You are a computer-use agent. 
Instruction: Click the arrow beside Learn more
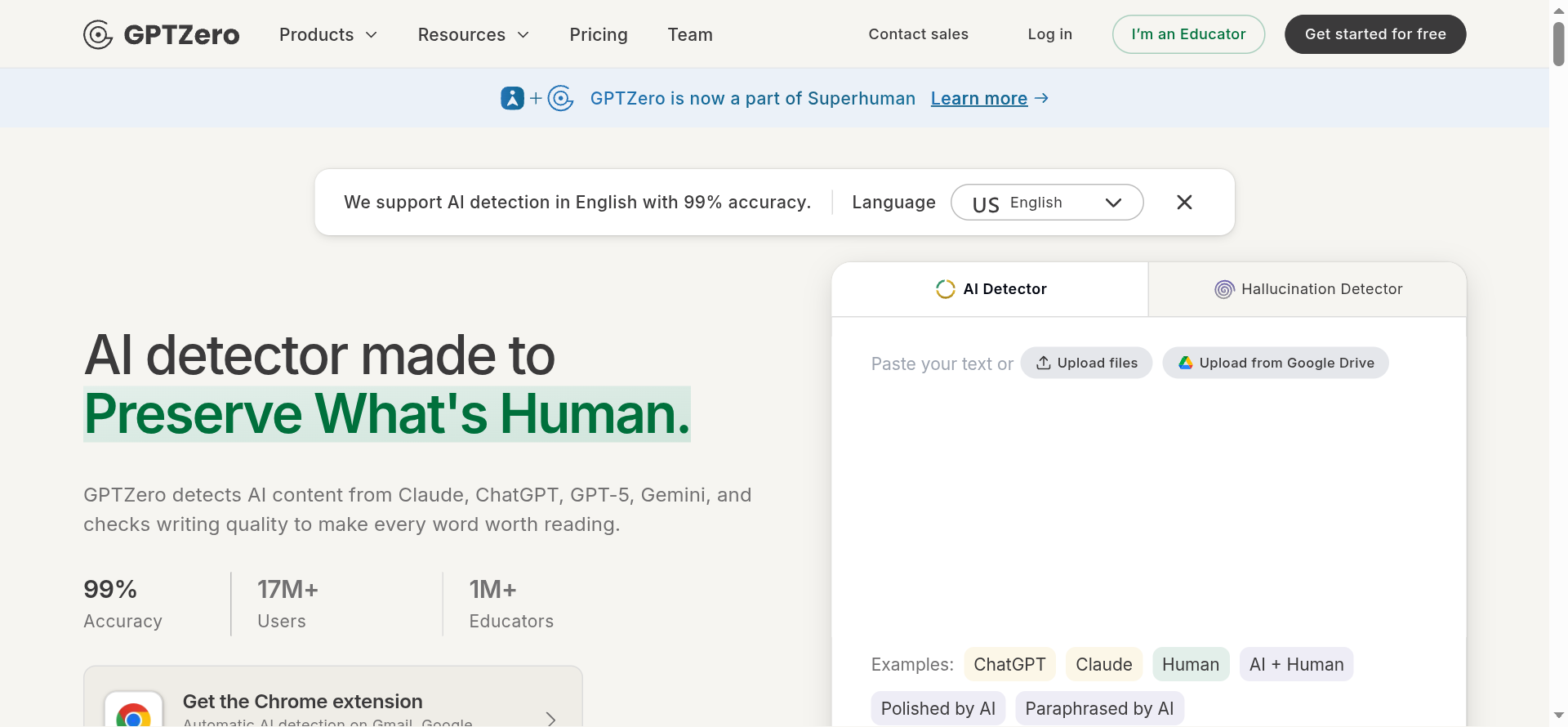coord(1041,98)
